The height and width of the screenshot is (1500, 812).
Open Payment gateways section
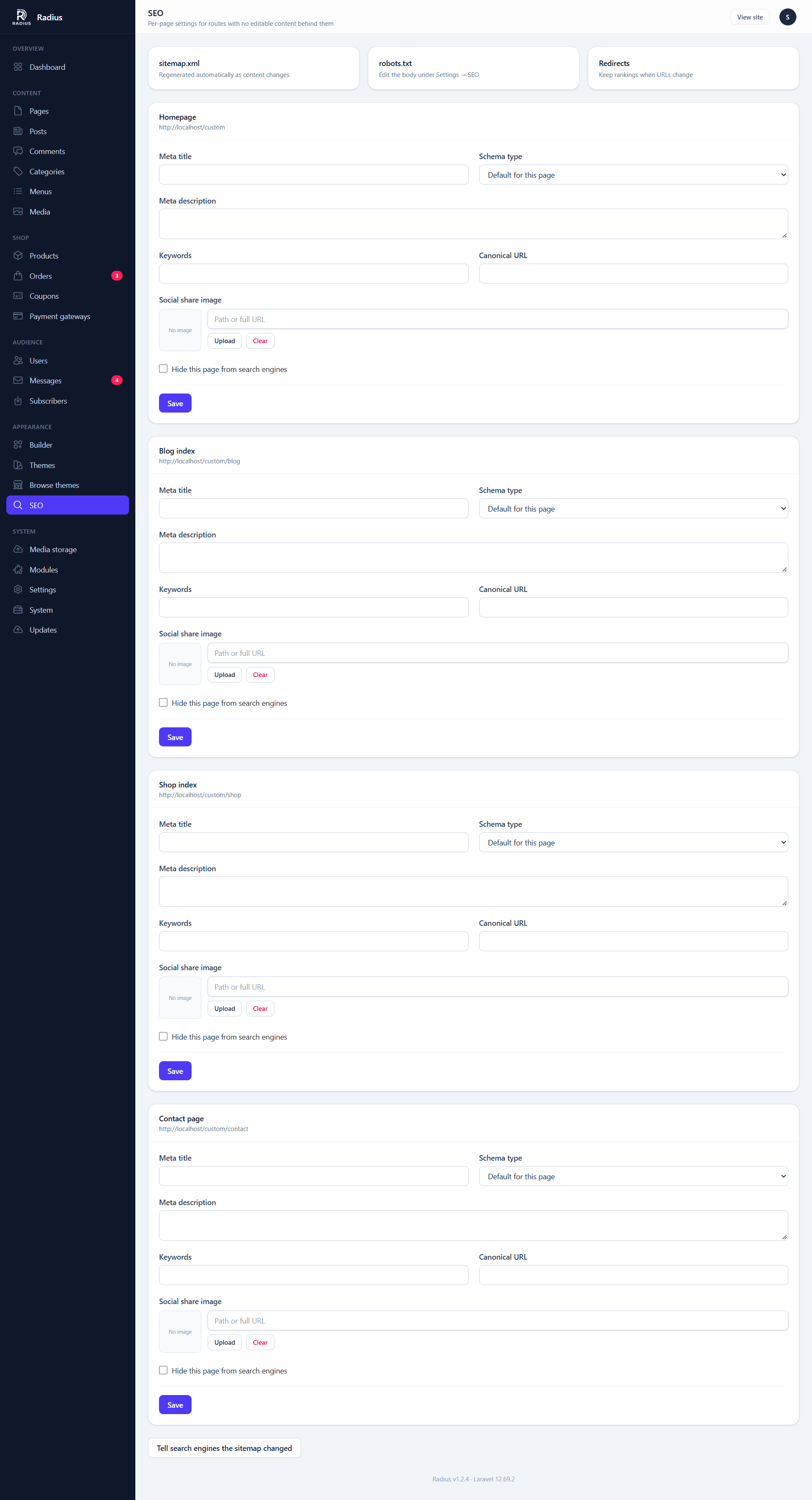click(x=68, y=316)
